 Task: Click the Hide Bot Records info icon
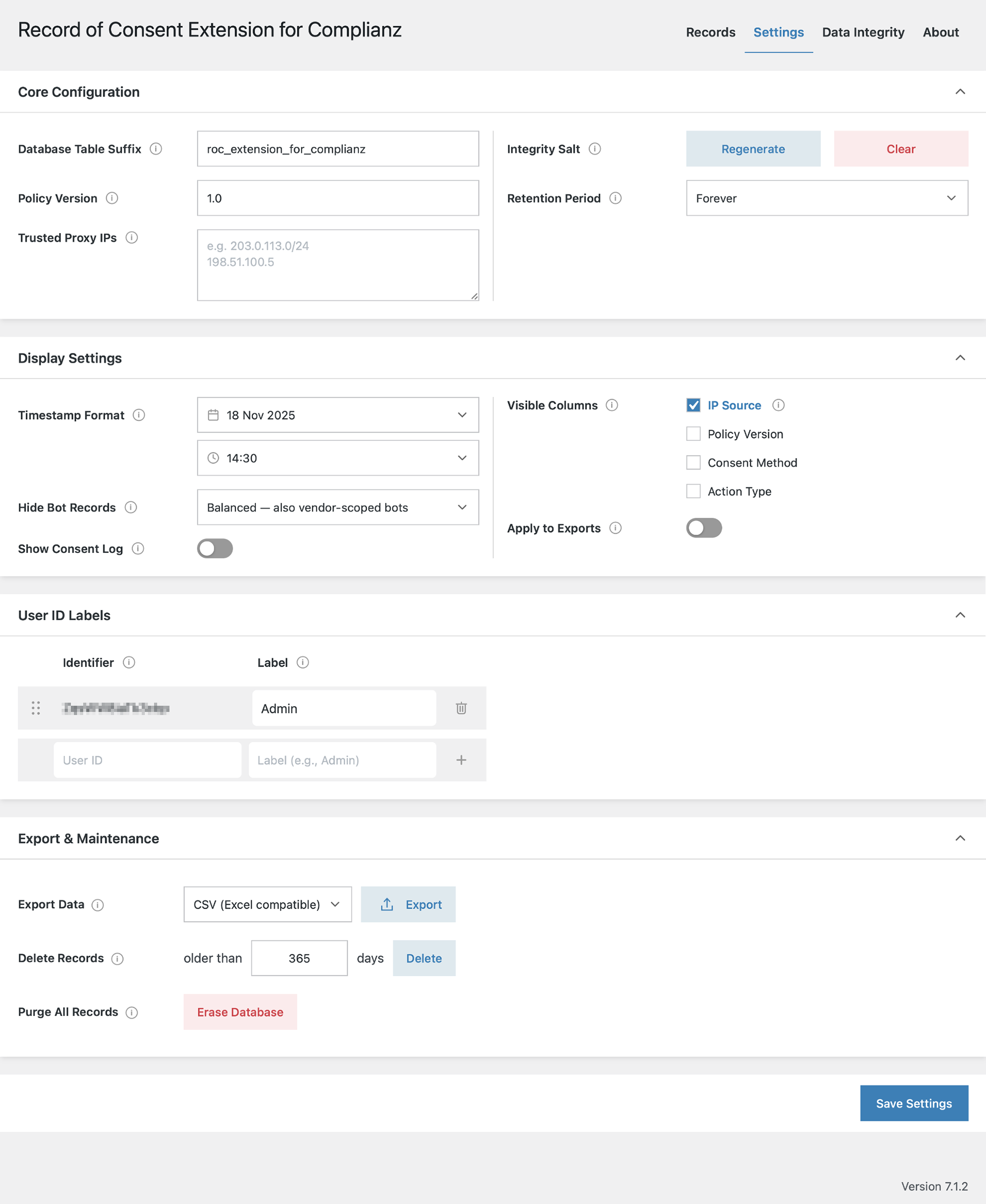pyautogui.click(x=130, y=507)
